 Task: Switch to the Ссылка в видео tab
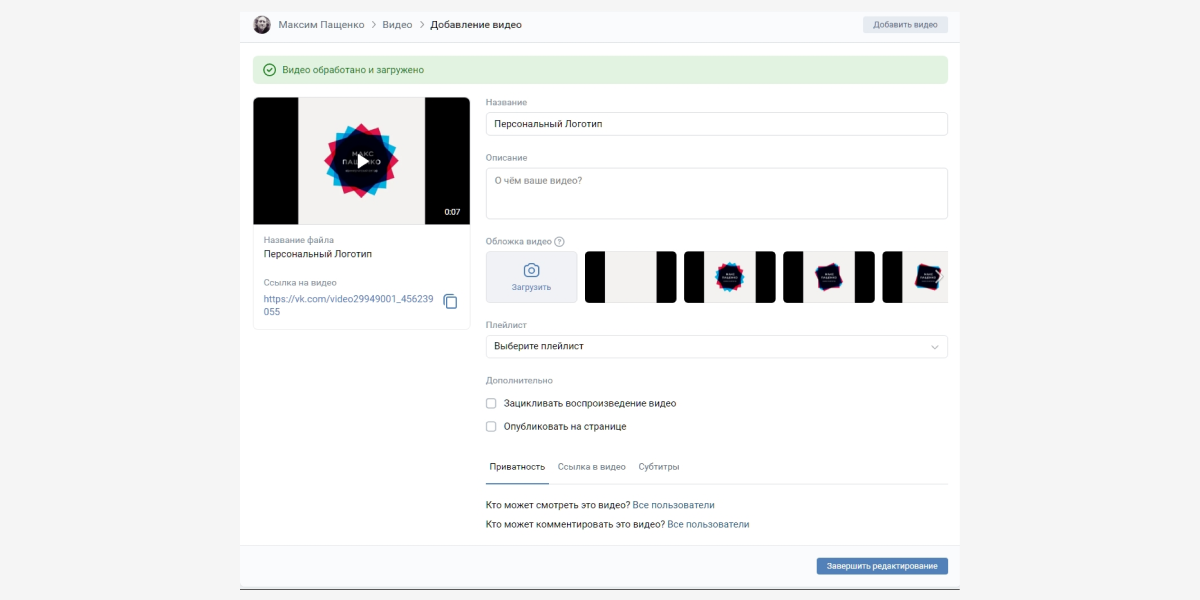[x=592, y=467]
